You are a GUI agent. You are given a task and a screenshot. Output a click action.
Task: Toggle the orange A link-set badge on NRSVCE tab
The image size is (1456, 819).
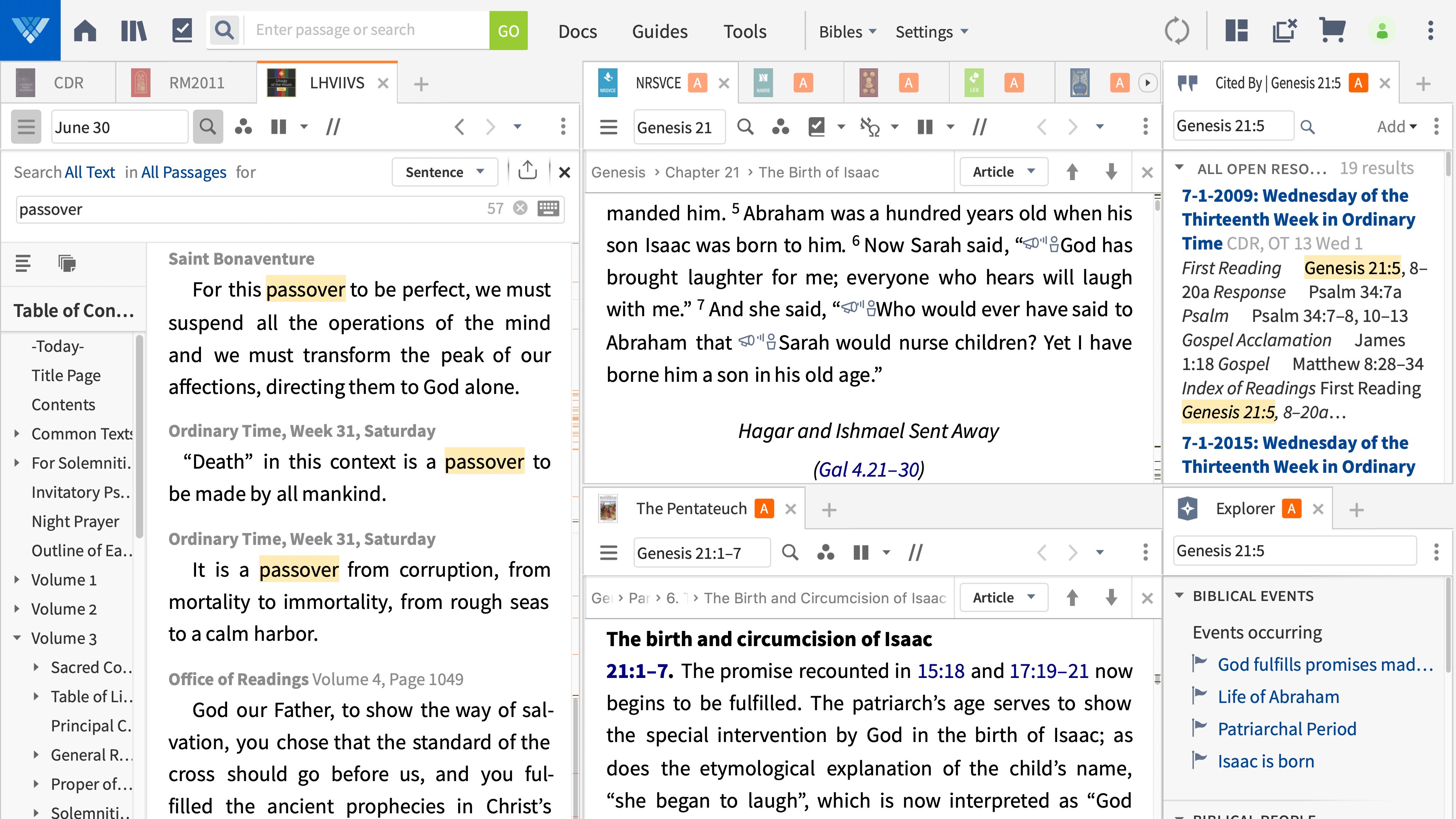(698, 83)
